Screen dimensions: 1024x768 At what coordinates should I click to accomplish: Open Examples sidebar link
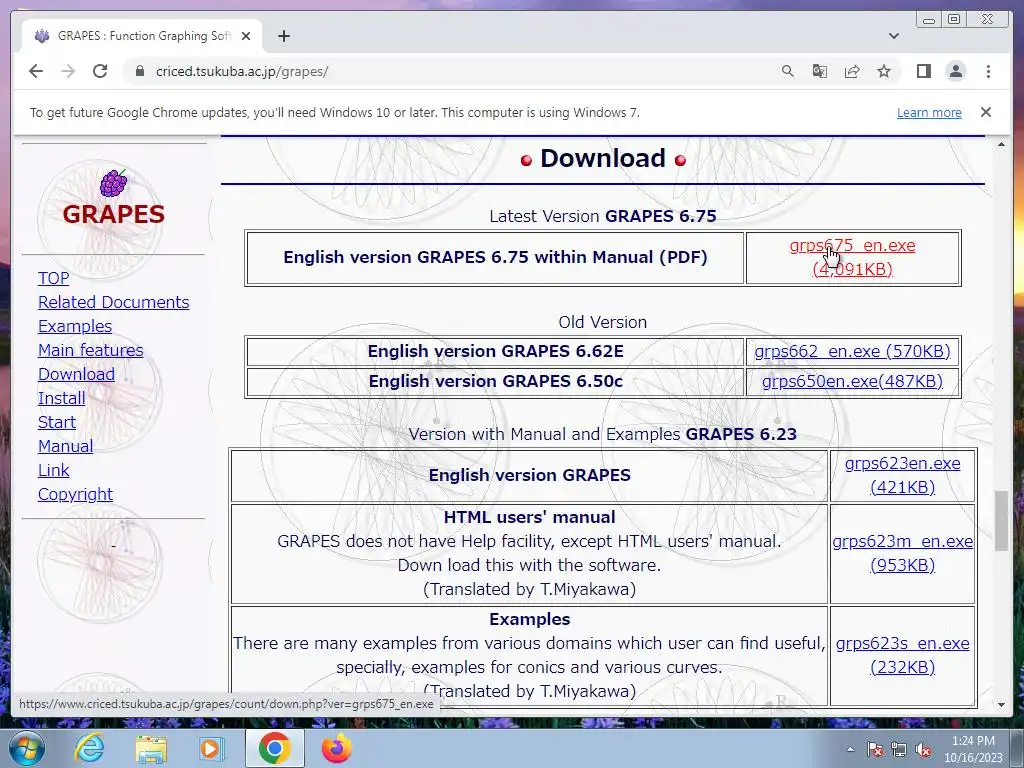coord(75,327)
